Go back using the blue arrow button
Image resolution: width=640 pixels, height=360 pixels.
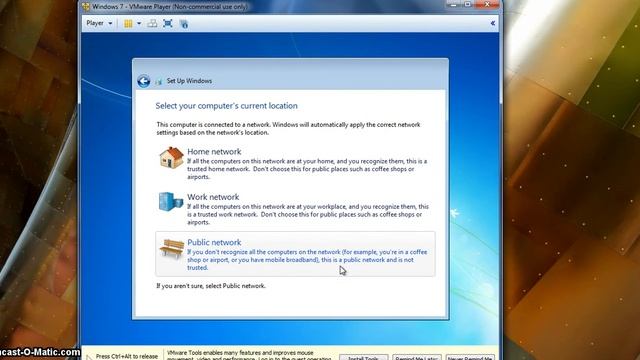tap(144, 81)
